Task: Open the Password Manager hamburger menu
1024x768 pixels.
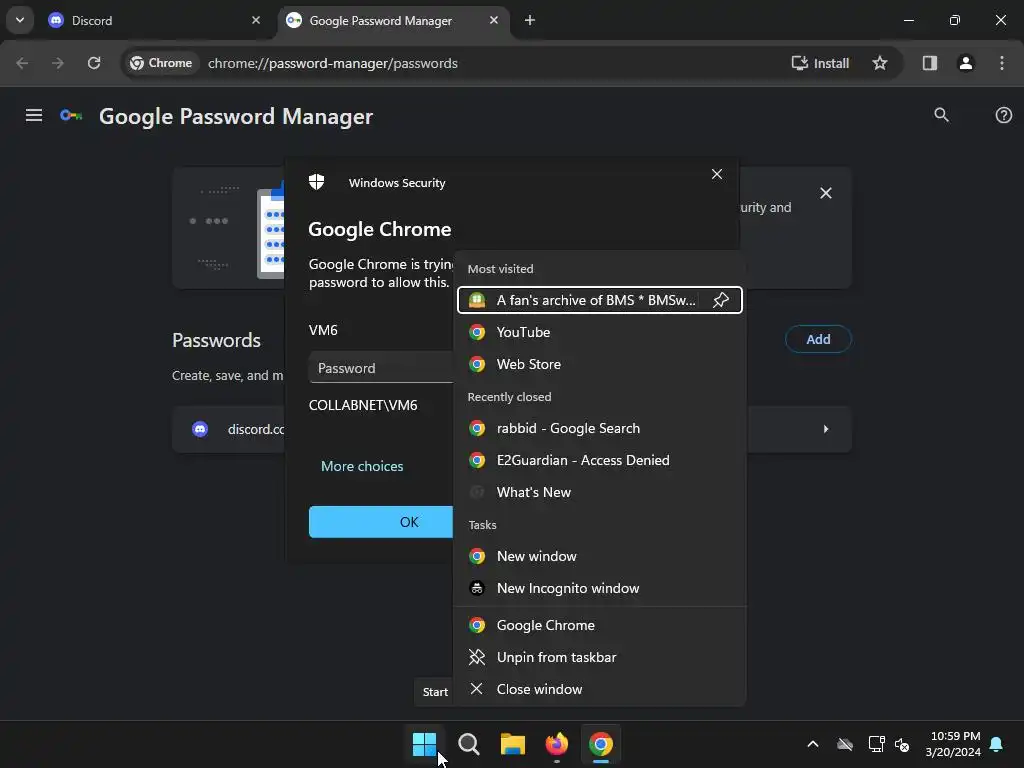Action: coord(34,116)
